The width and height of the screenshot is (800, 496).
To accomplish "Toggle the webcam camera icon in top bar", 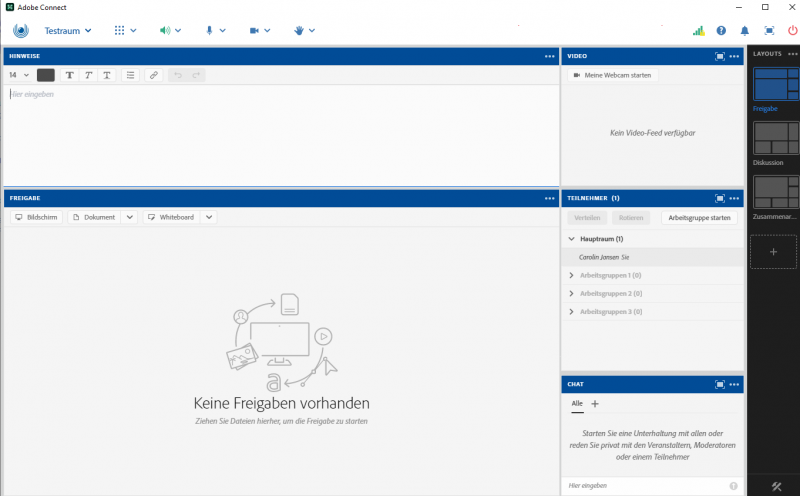I will click(x=254, y=31).
